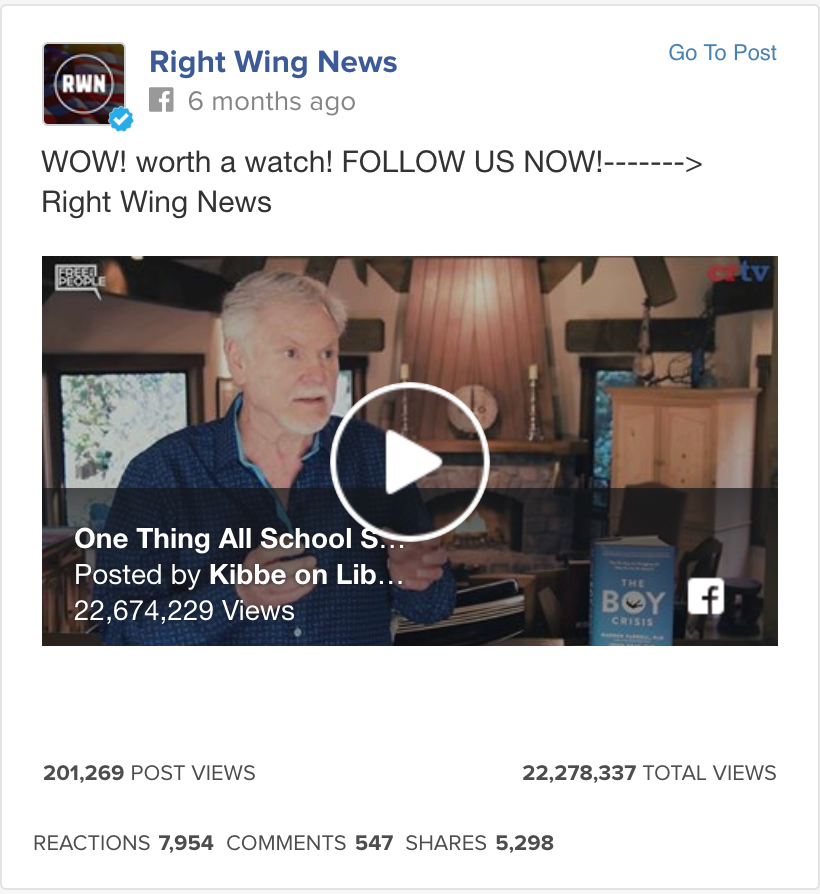The height and width of the screenshot is (894, 820).
Task: Click the video title One Thing All School
Action: [239, 539]
